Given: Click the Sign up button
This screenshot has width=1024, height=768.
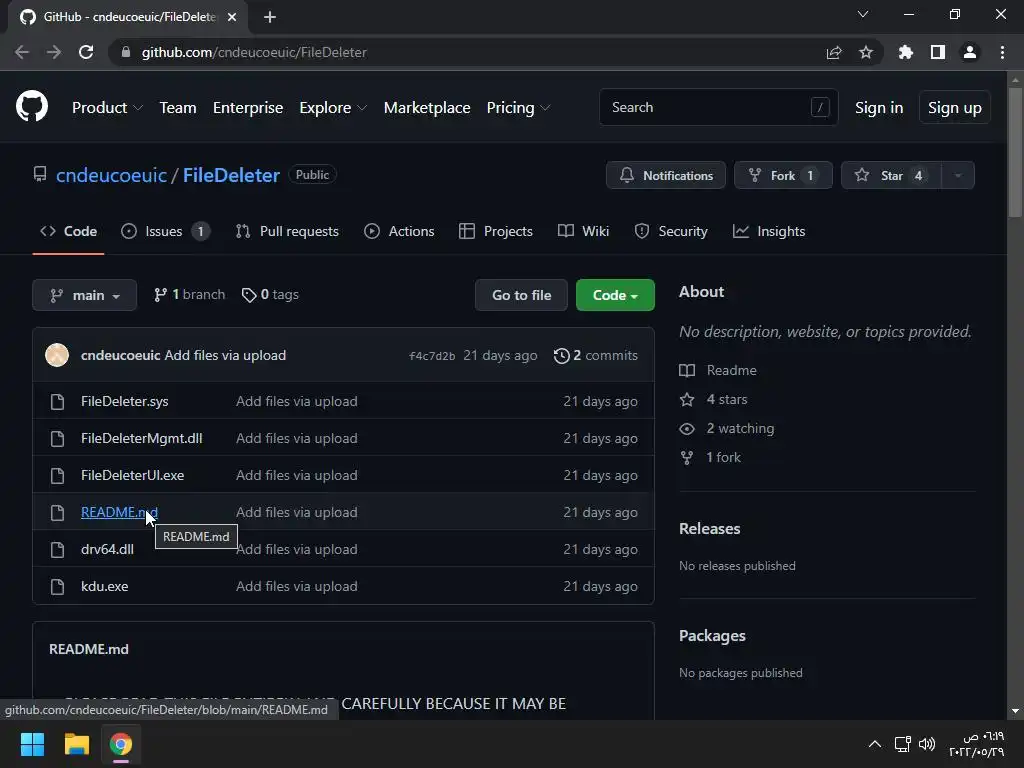Looking at the screenshot, I should [955, 108].
